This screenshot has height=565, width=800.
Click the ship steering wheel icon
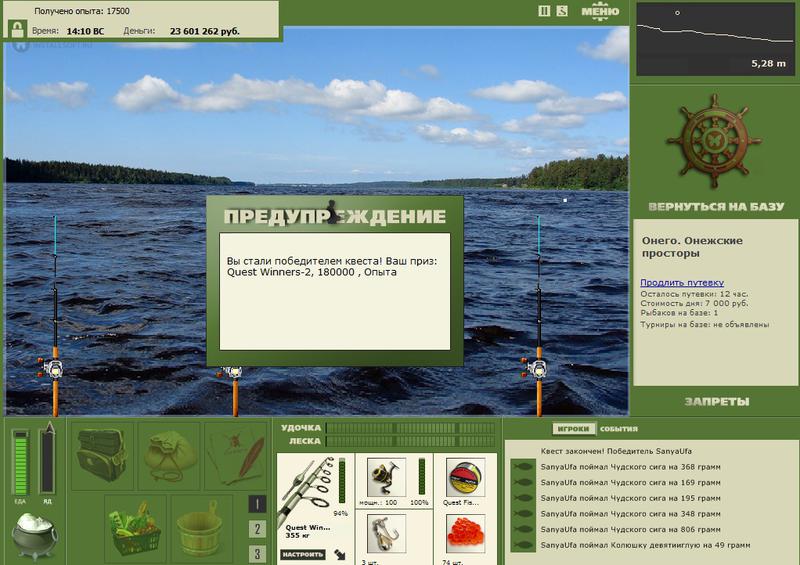coord(714,140)
